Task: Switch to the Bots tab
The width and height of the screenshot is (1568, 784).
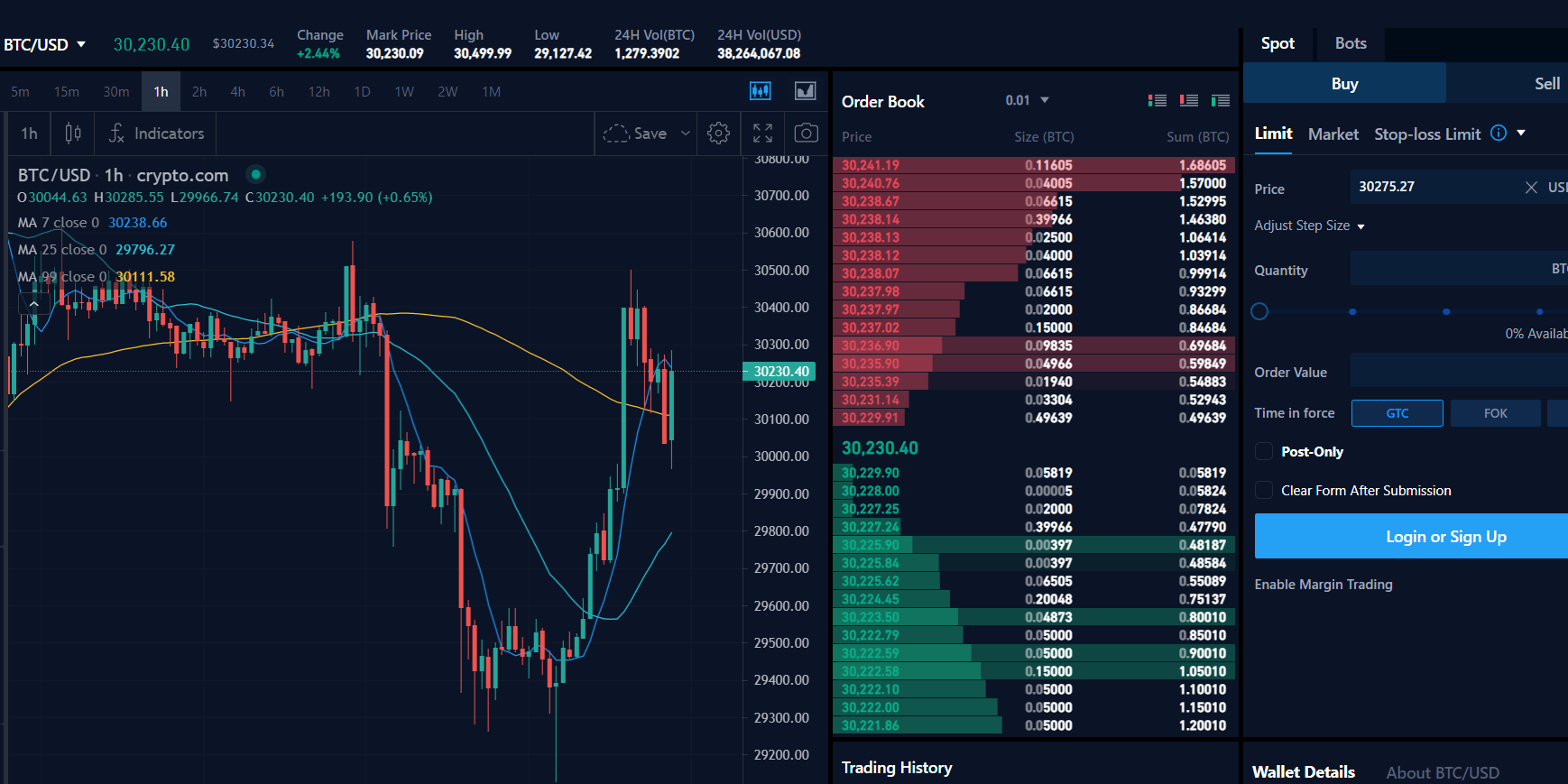Action: pos(1350,43)
